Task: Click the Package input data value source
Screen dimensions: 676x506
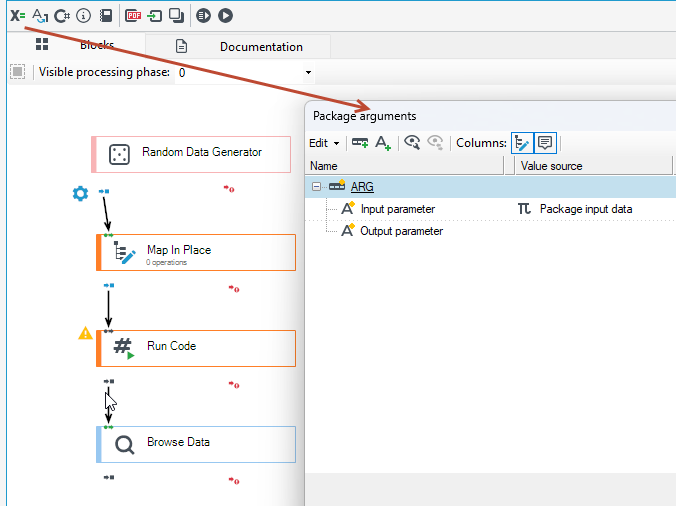Action: click(x=585, y=209)
